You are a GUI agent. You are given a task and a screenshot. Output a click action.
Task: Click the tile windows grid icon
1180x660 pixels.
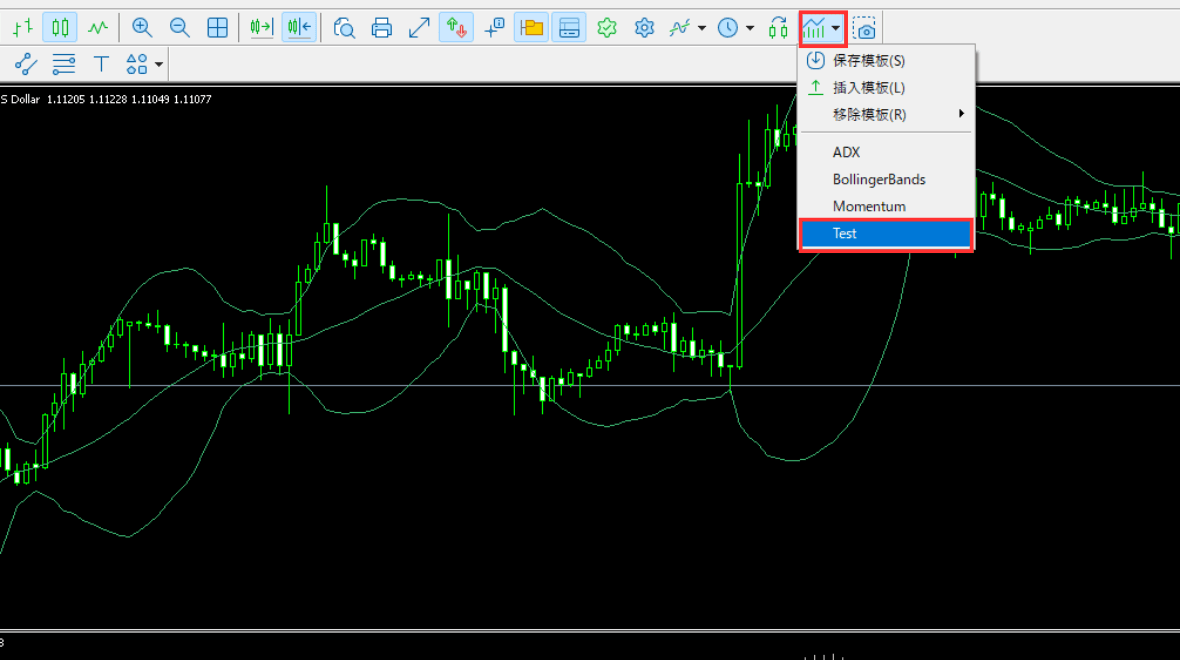(x=217, y=28)
